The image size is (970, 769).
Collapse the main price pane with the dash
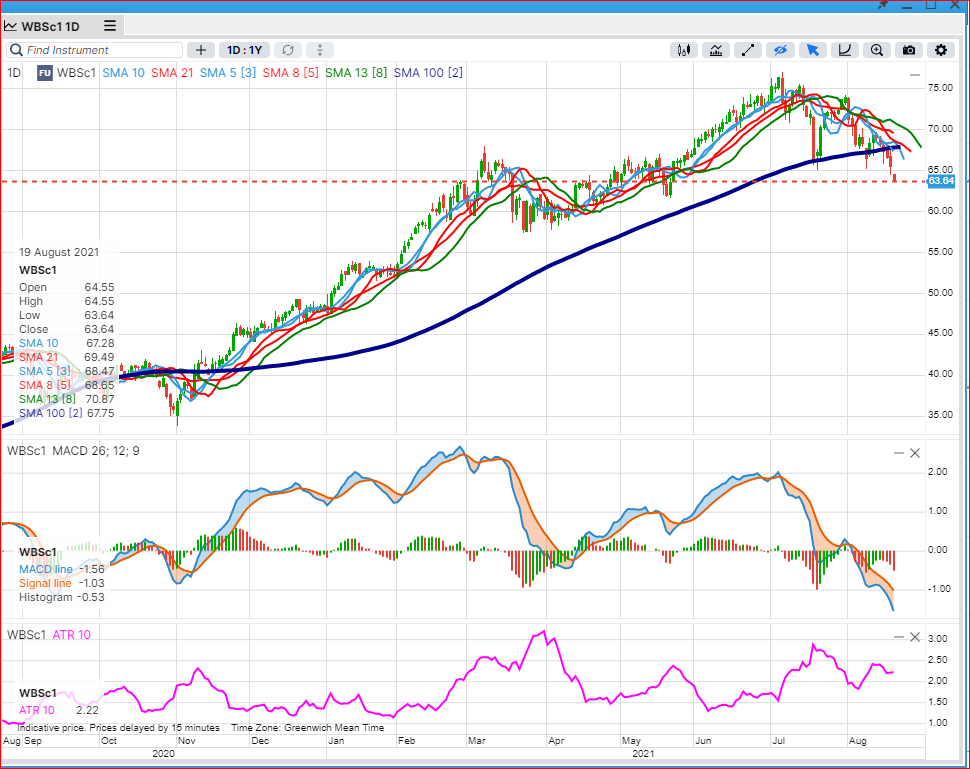click(x=915, y=75)
